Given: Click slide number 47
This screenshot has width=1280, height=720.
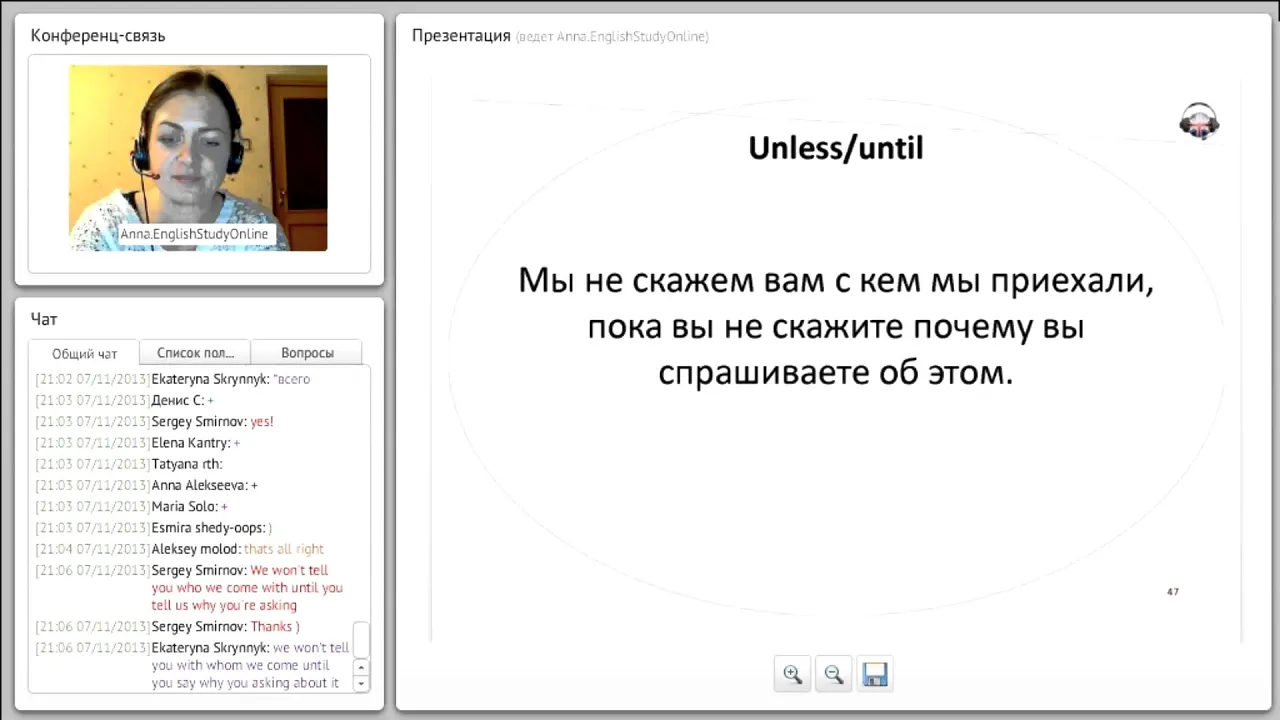Looking at the screenshot, I should click(1173, 592).
